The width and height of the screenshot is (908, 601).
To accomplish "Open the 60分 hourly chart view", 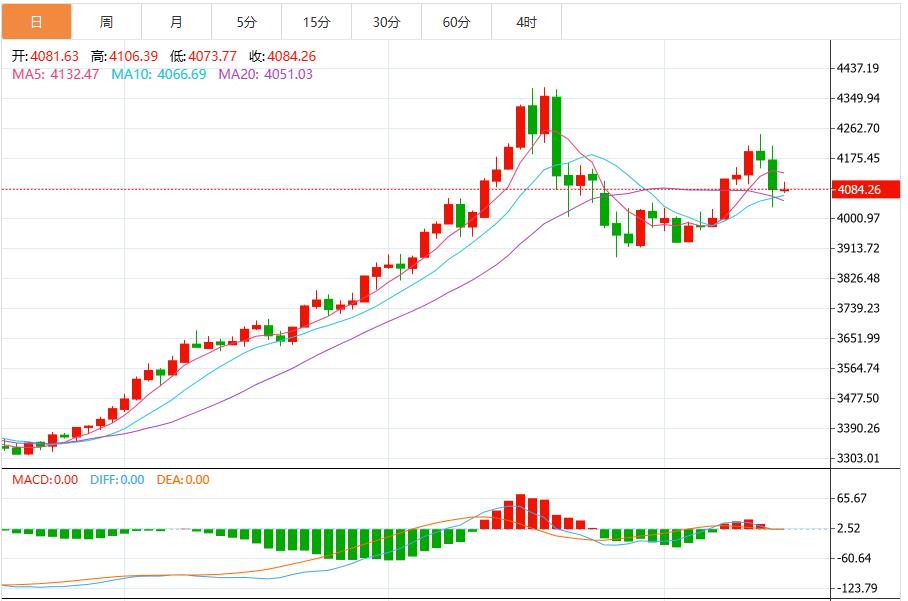I will pyautogui.click(x=456, y=19).
